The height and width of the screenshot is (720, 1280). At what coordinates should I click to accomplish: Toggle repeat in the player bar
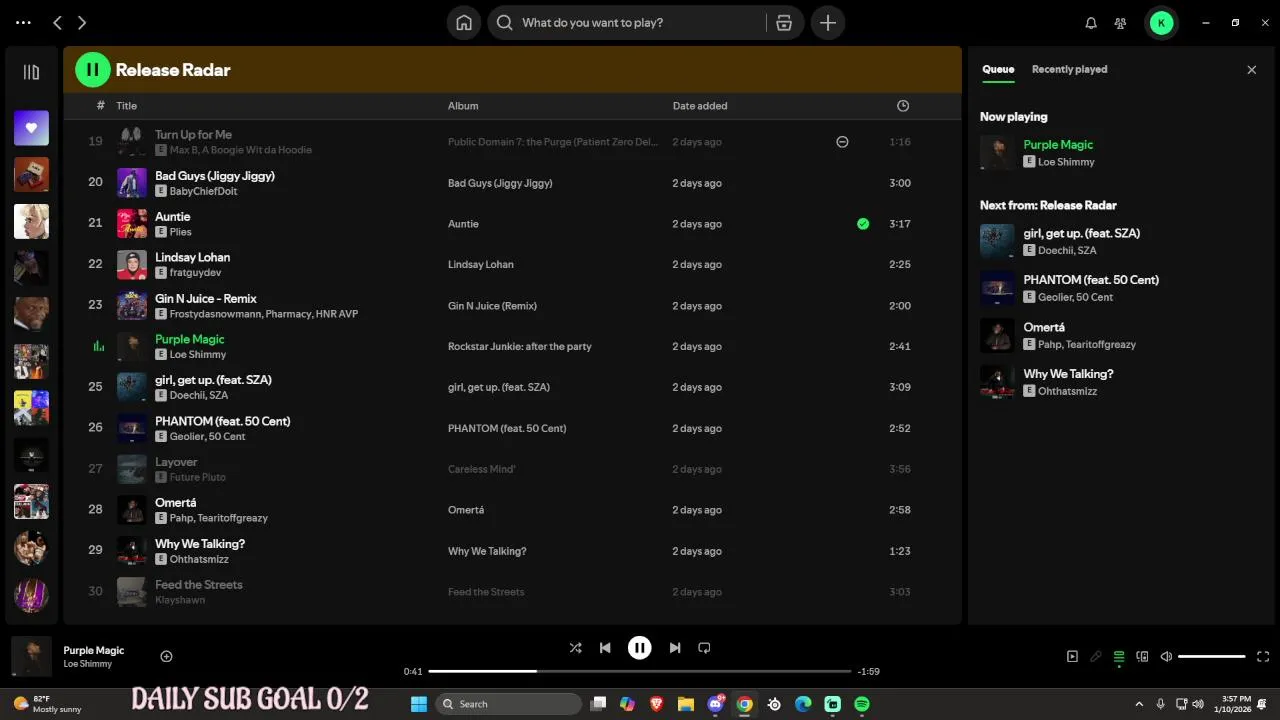(704, 648)
